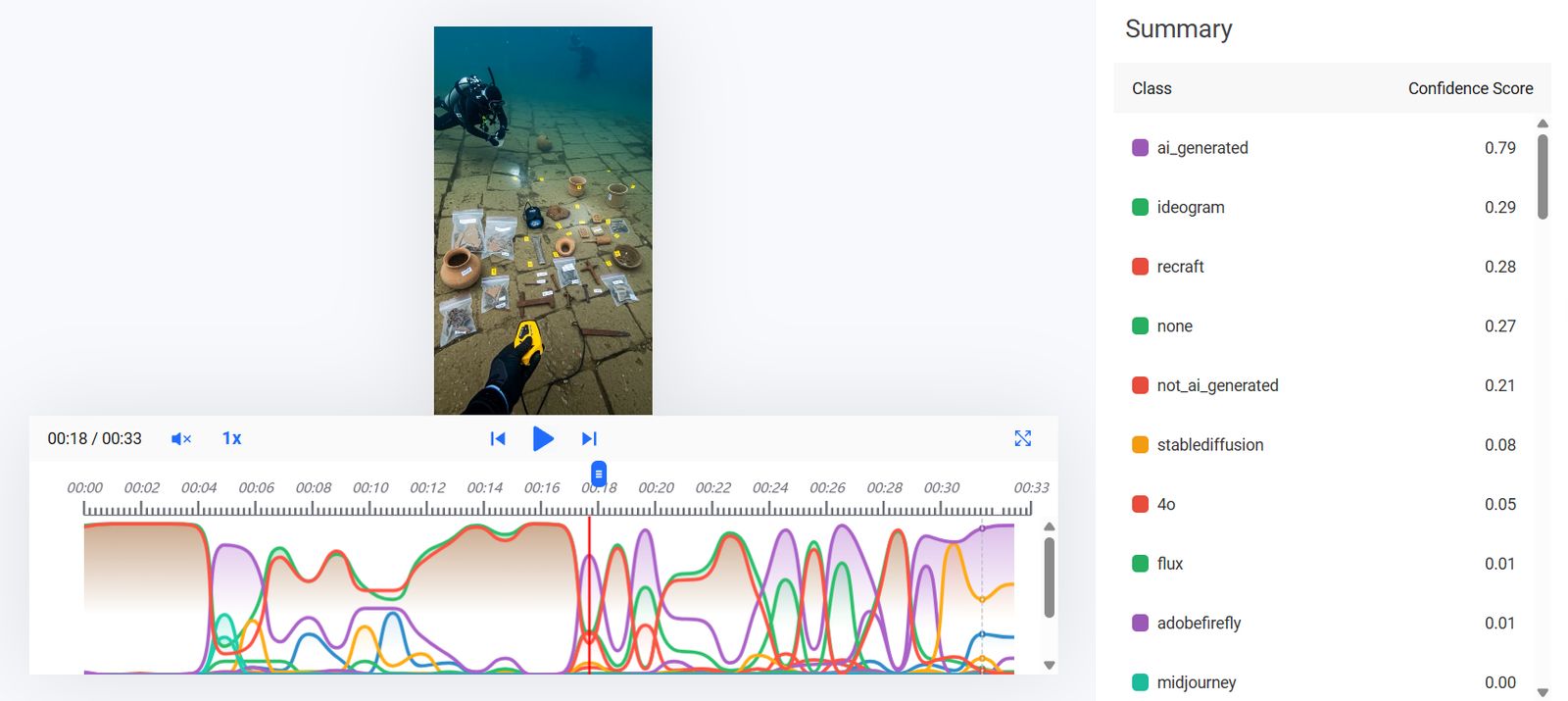Click the red playhead line in chart
This screenshot has height=701, width=1568.
pos(590,594)
